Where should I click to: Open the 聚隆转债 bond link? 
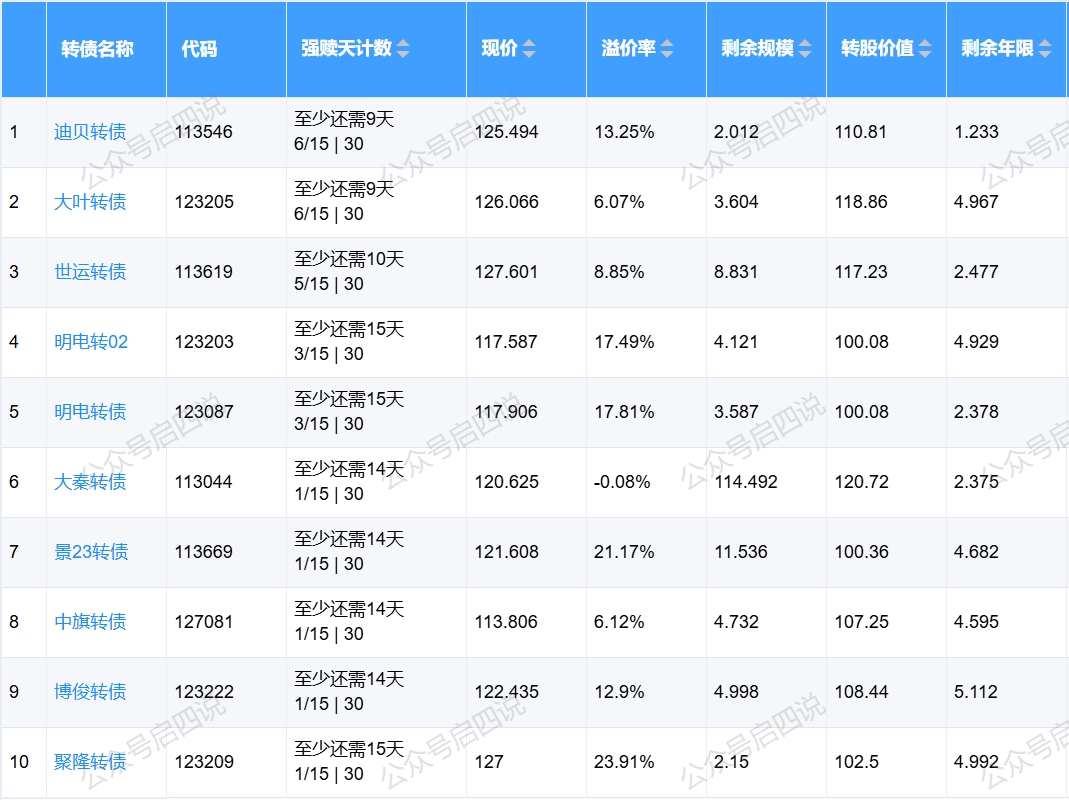click(x=90, y=762)
